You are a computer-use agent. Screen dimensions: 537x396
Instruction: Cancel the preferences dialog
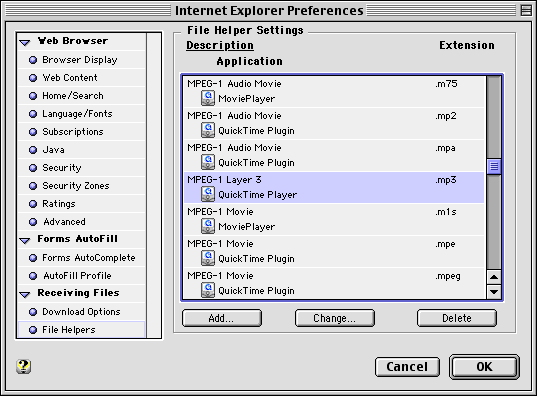(407, 367)
